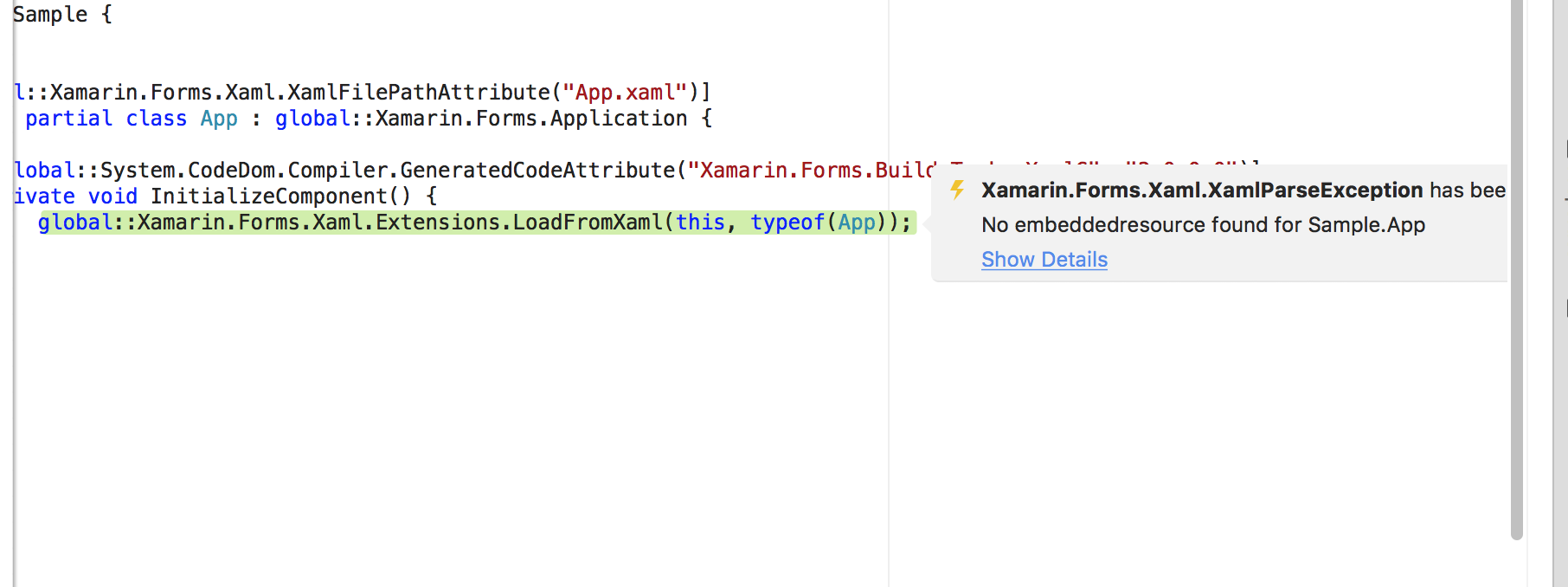Click the 'partial' keyword
Viewport: 1568px width, 587px height.
68,119
